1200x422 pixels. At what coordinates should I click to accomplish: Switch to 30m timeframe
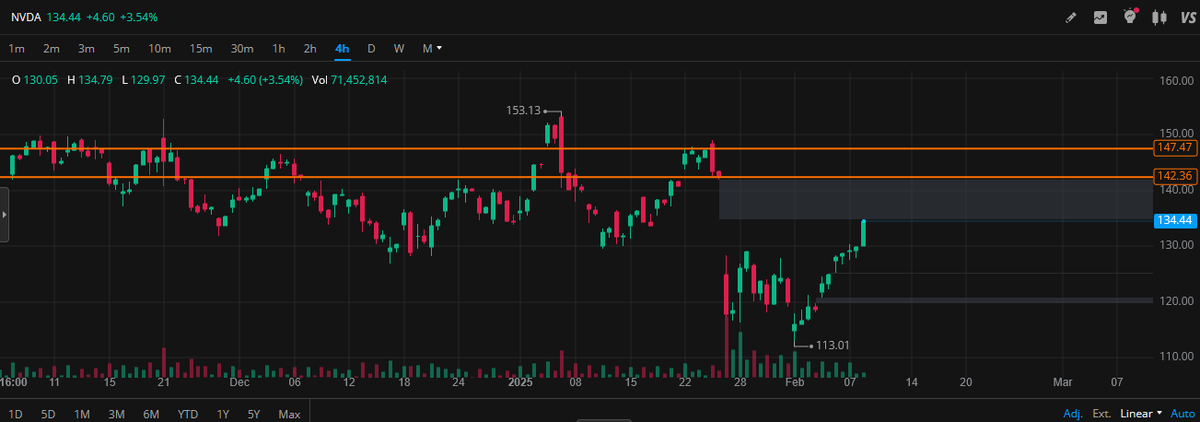click(242, 48)
